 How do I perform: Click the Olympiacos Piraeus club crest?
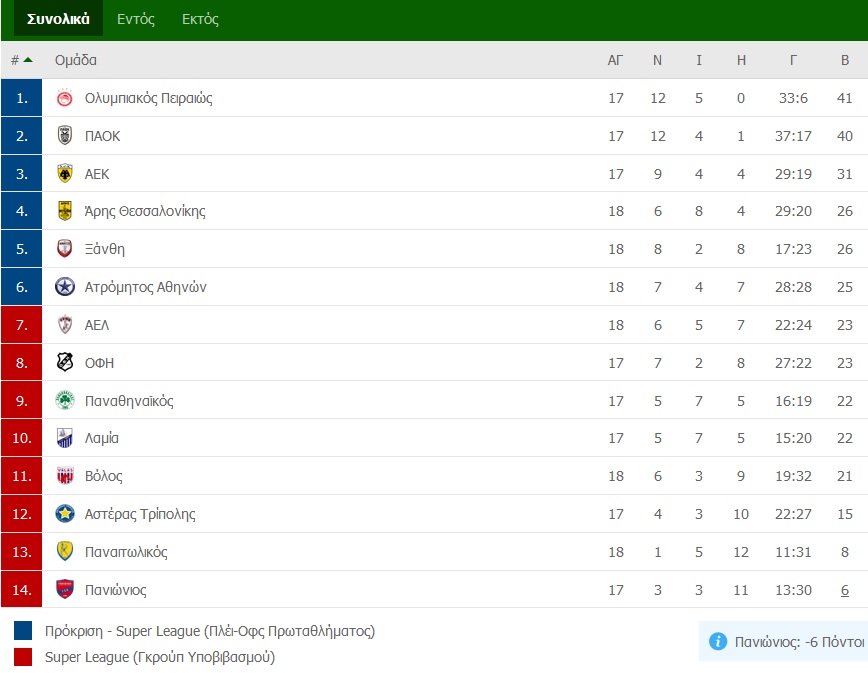[x=65, y=99]
